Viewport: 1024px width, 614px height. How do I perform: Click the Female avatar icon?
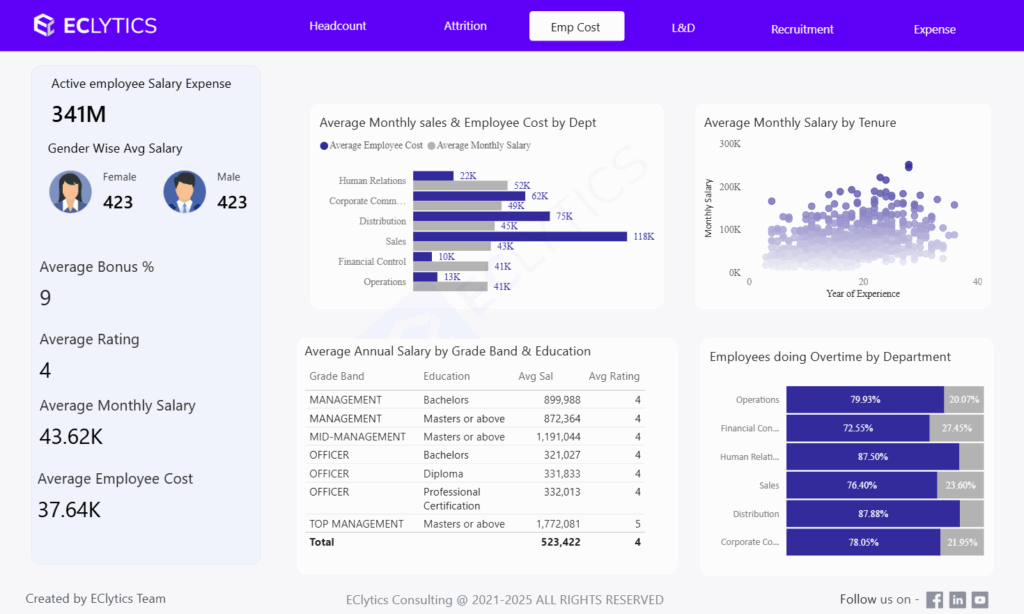click(71, 192)
